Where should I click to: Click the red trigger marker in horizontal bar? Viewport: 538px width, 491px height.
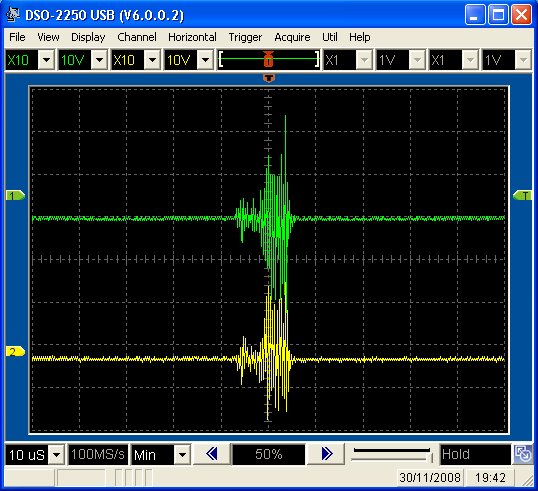coord(268,59)
